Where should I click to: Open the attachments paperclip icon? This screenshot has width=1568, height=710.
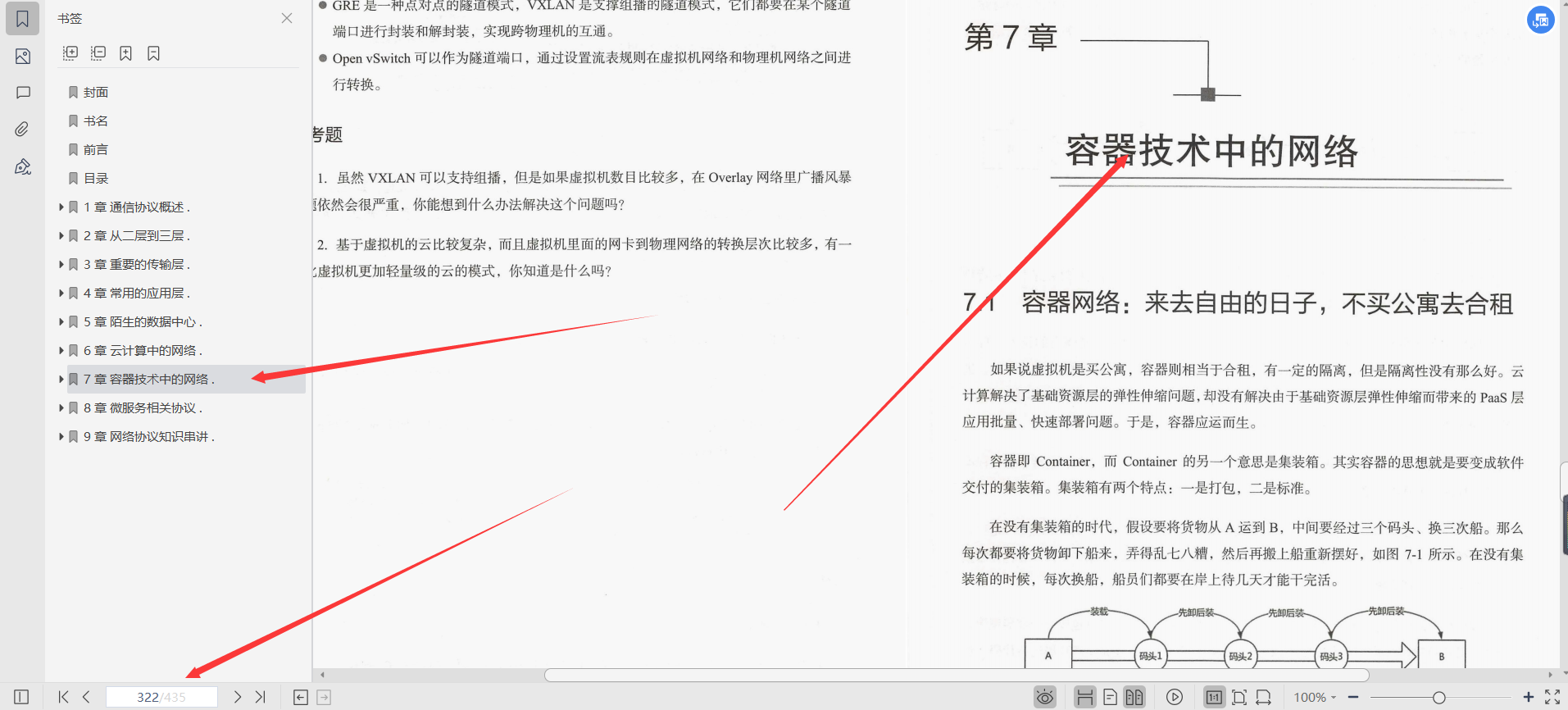tap(22, 130)
